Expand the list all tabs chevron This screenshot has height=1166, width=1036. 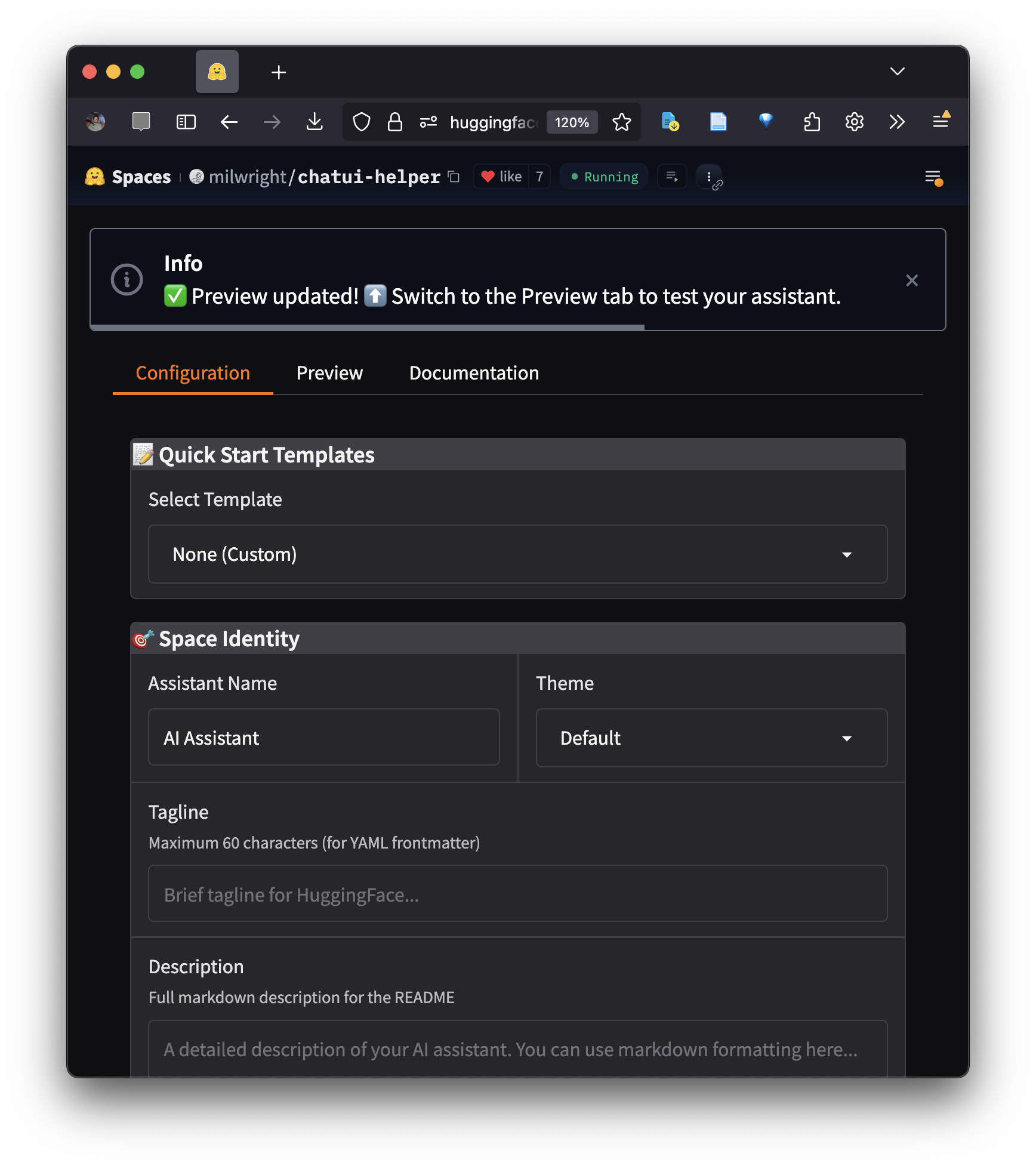click(x=897, y=72)
